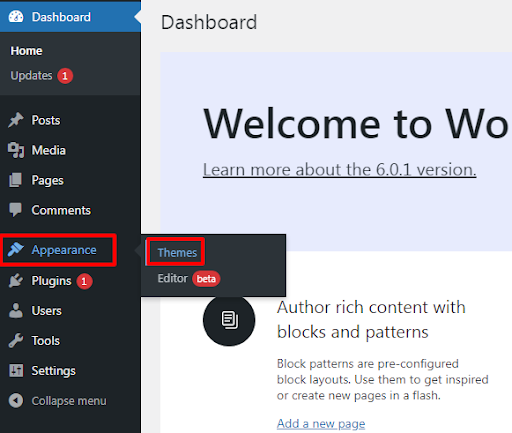Viewport: 512px width, 433px height.
Task: Click the Updates count badge
Action: [65, 76]
